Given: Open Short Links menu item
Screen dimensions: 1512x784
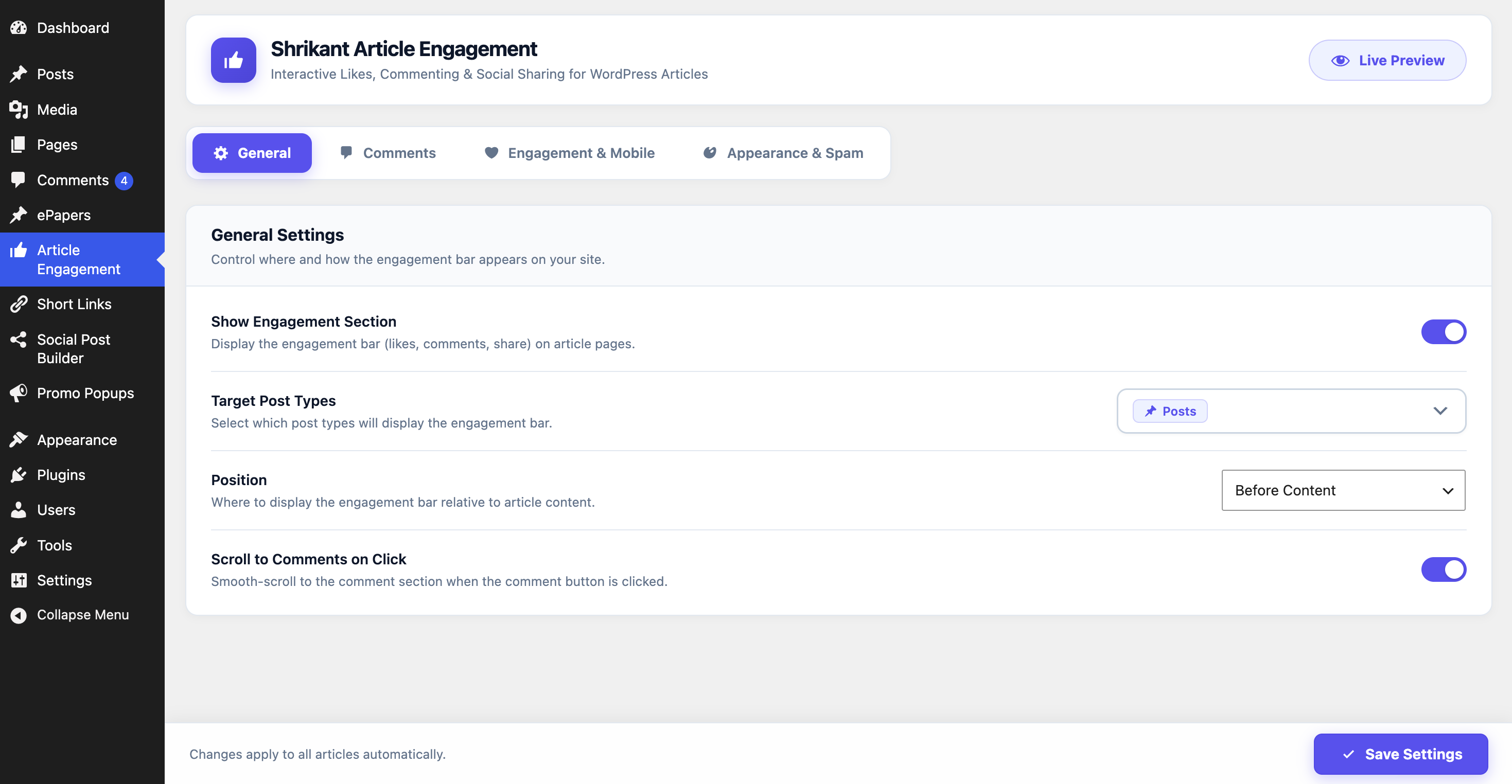Looking at the screenshot, I should pos(82,304).
